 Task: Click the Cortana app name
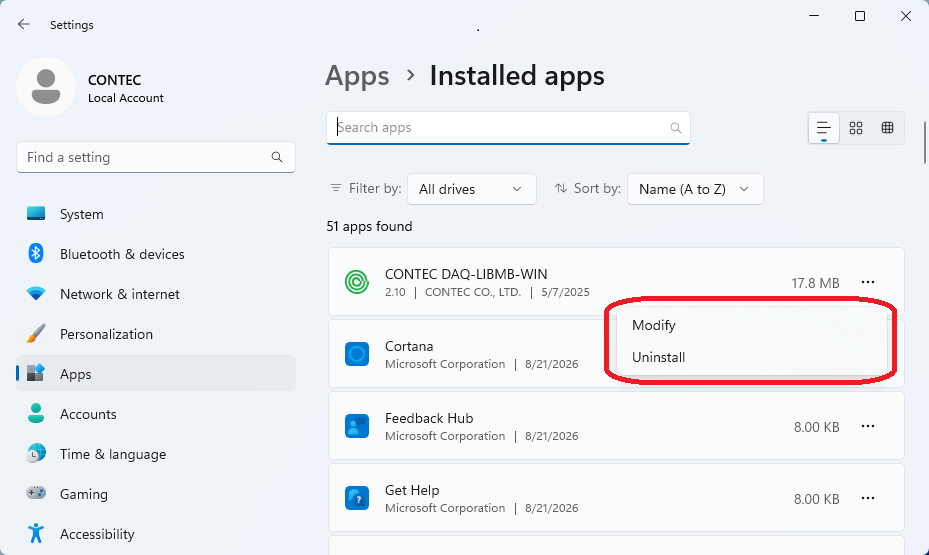pyautogui.click(x=409, y=346)
